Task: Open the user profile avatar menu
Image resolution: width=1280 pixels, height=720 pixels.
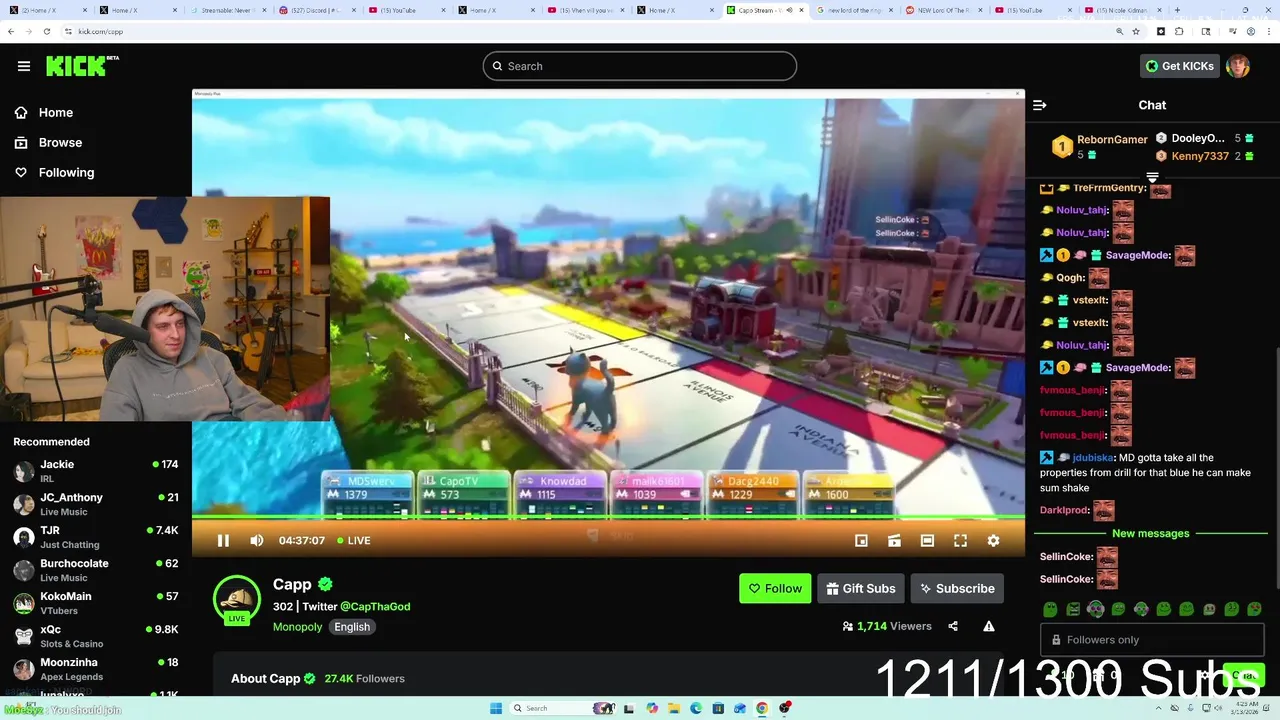Action: click(x=1238, y=66)
